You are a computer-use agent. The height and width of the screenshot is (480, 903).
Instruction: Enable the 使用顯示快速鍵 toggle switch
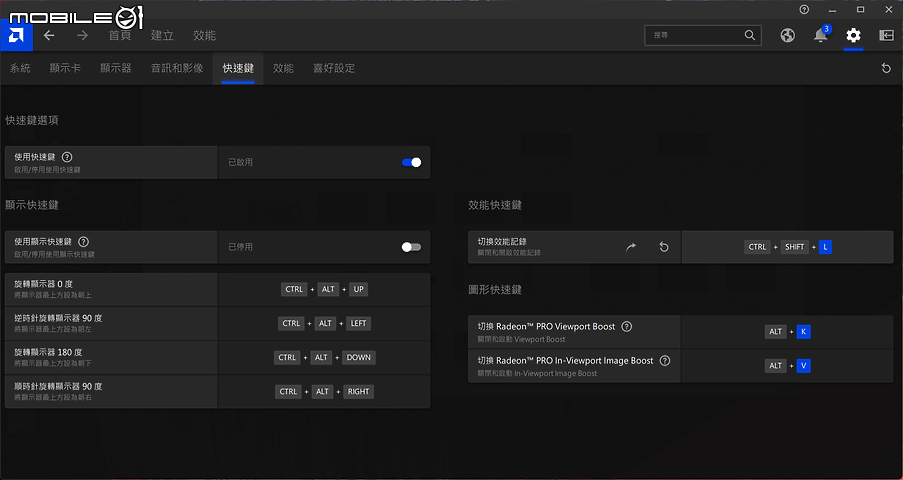(x=411, y=247)
